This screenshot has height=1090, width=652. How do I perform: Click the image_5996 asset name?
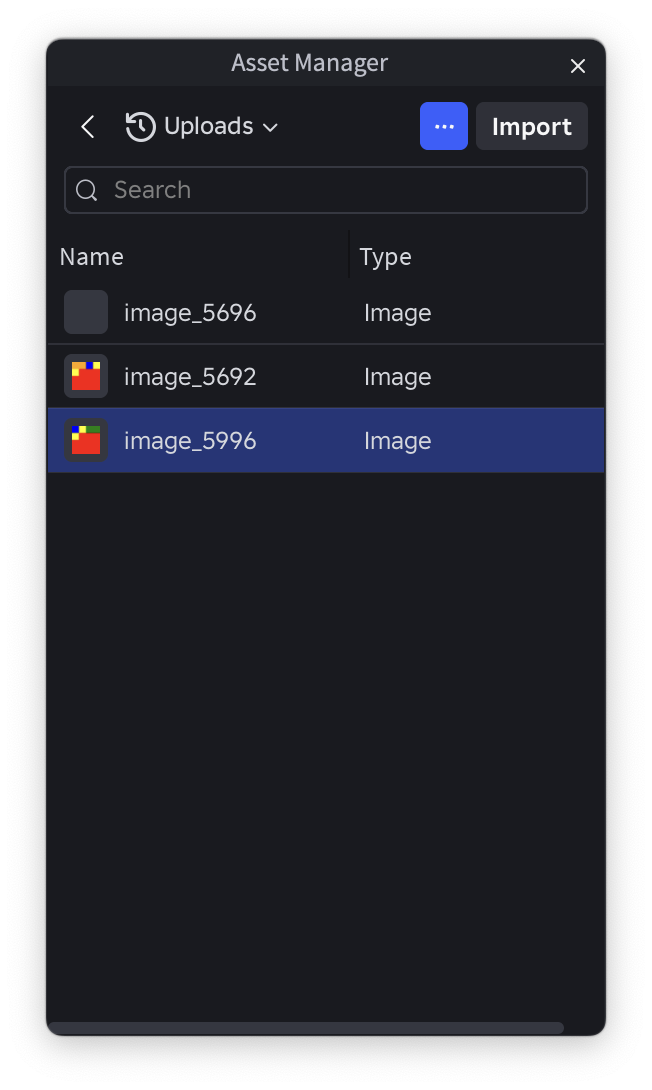pos(190,441)
